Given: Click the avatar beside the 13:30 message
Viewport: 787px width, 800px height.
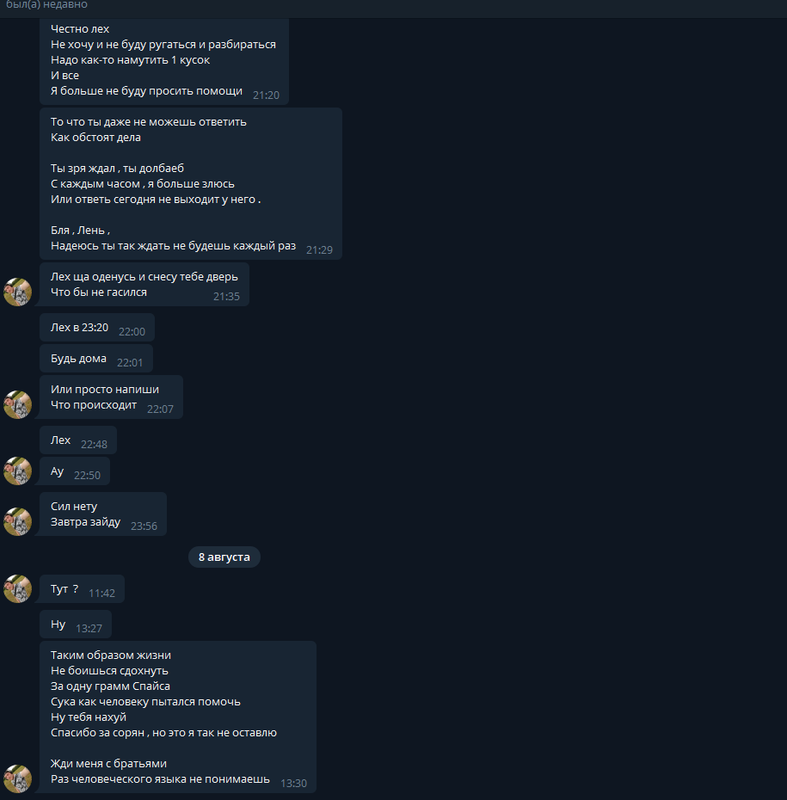Looking at the screenshot, I should [x=18, y=779].
